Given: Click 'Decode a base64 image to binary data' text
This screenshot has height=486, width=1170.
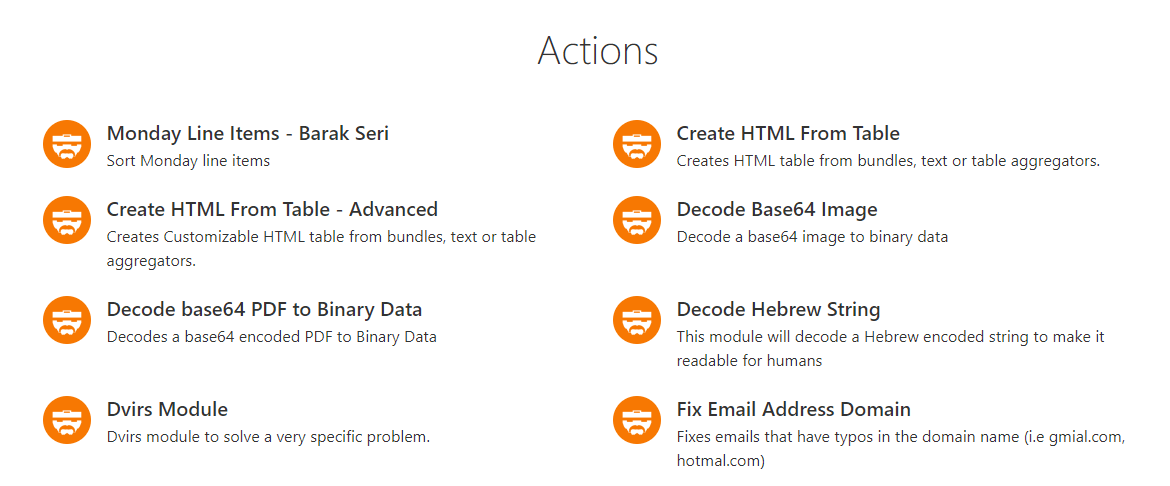Looking at the screenshot, I should [x=812, y=237].
